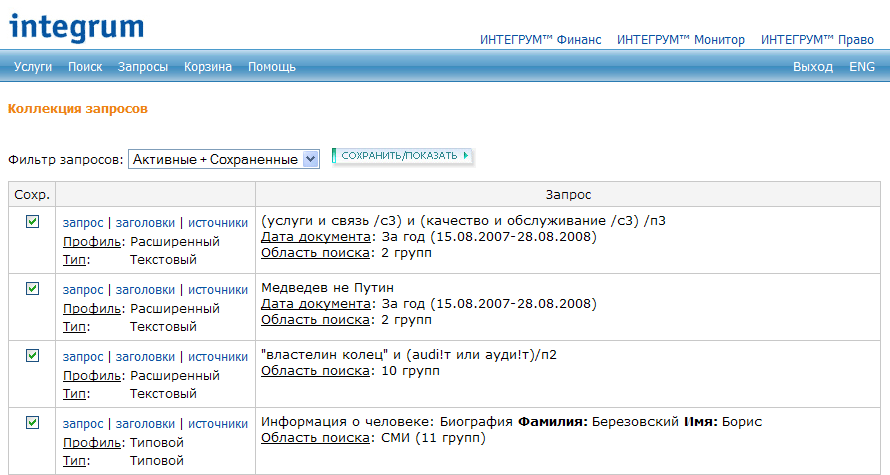Open the Помощь help menu
Screen dimensions: 890x475
(271, 67)
